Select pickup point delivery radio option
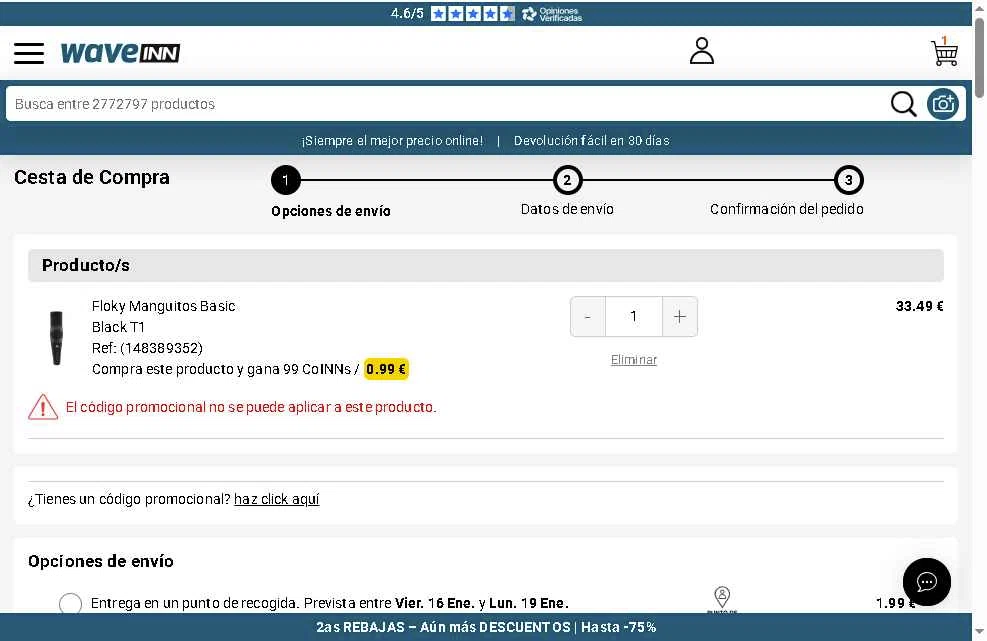This screenshot has height=641, width=987. coord(70,603)
